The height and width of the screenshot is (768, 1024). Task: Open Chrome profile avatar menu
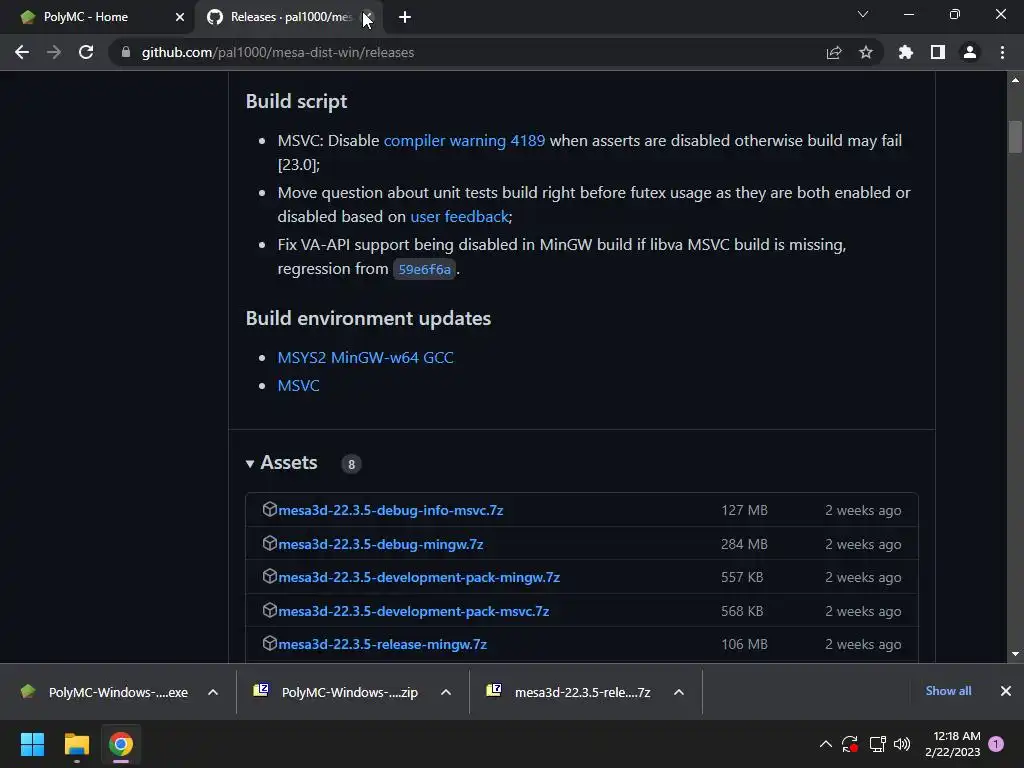coord(970,52)
